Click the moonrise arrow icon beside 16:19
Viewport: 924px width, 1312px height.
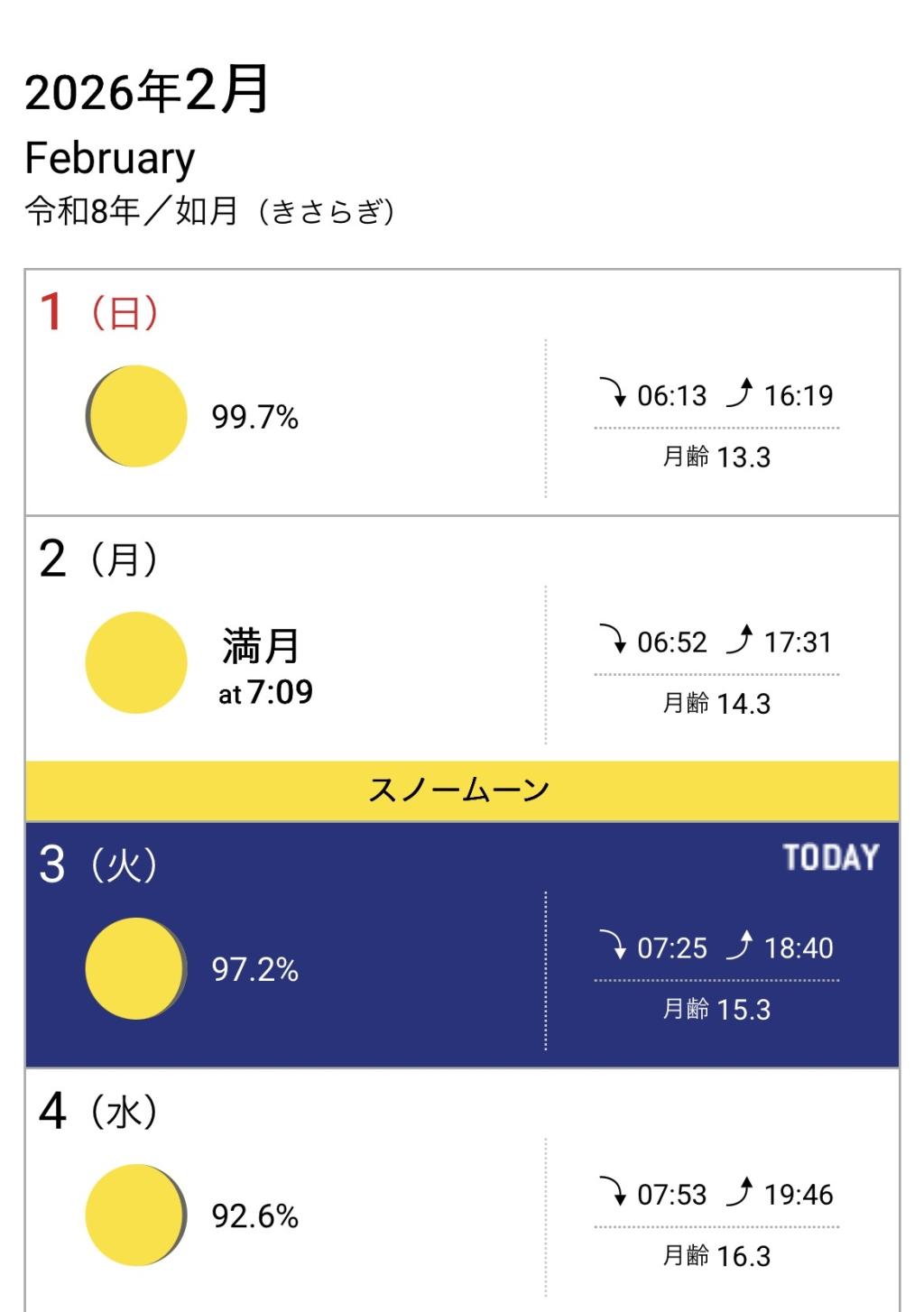(740, 393)
